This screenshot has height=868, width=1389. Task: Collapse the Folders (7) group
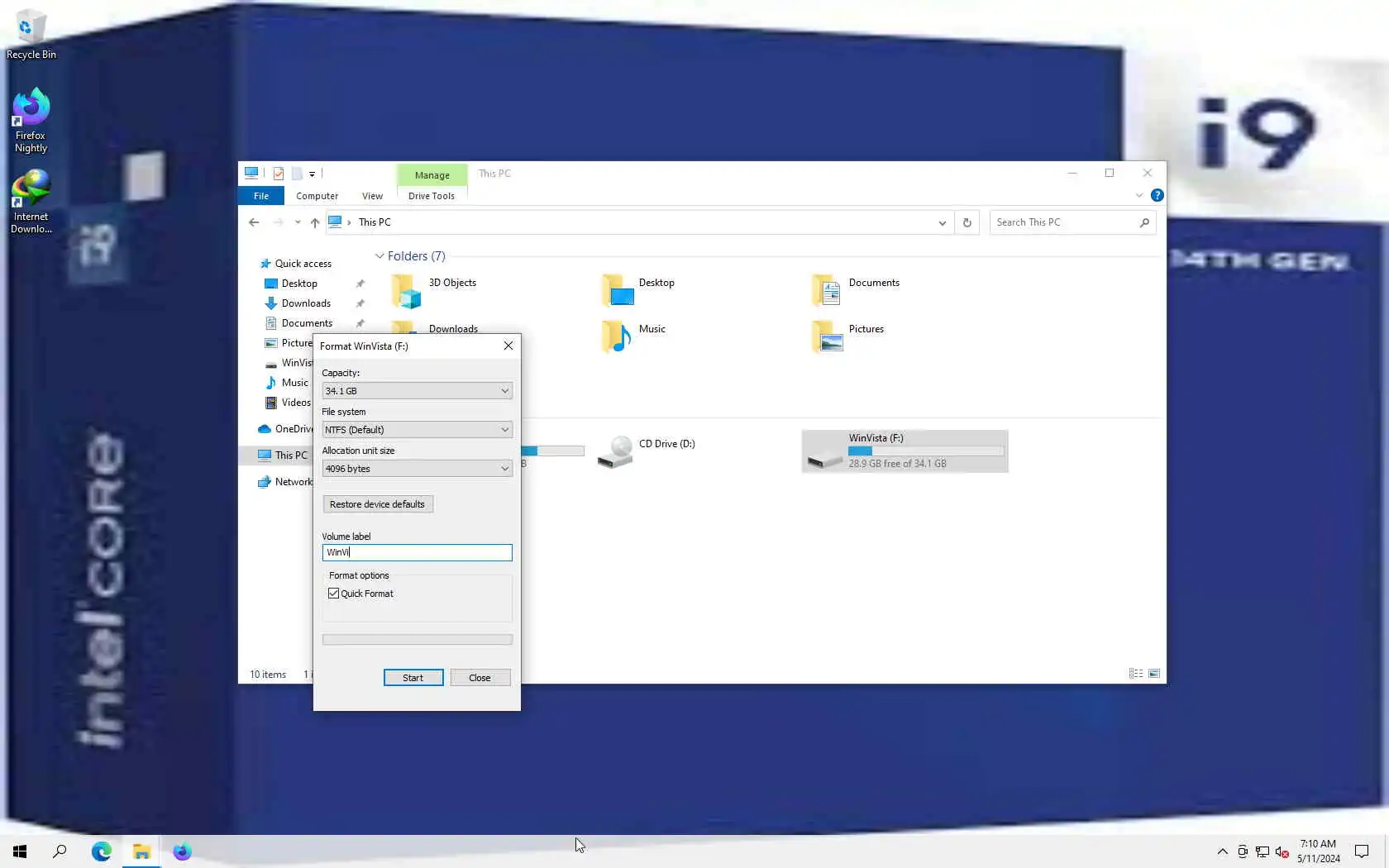point(379,256)
